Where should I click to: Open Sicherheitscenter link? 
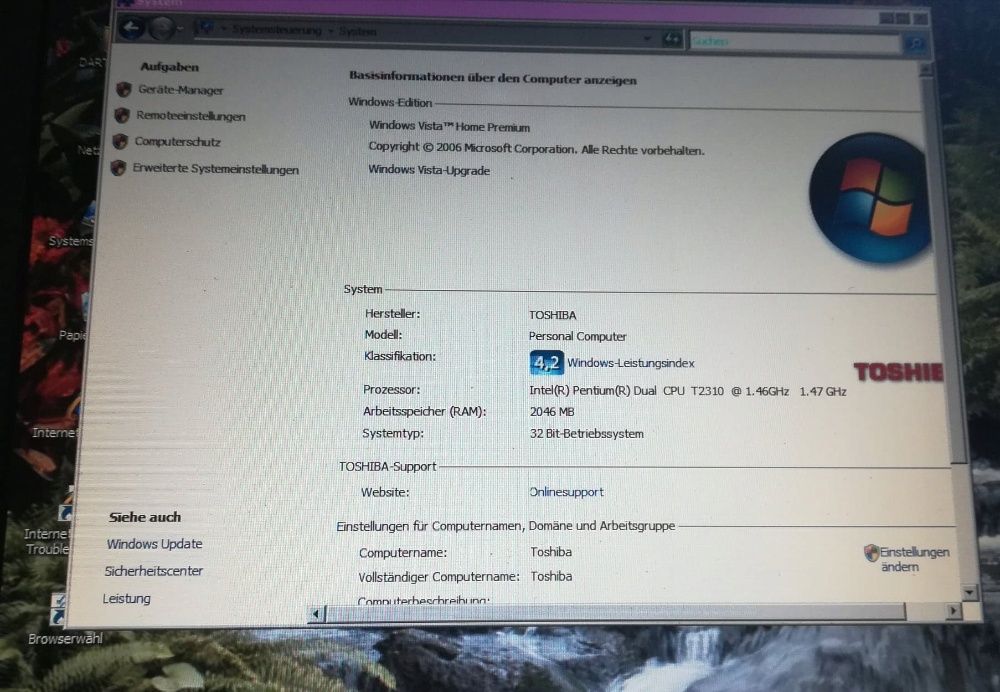click(x=154, y=571)
